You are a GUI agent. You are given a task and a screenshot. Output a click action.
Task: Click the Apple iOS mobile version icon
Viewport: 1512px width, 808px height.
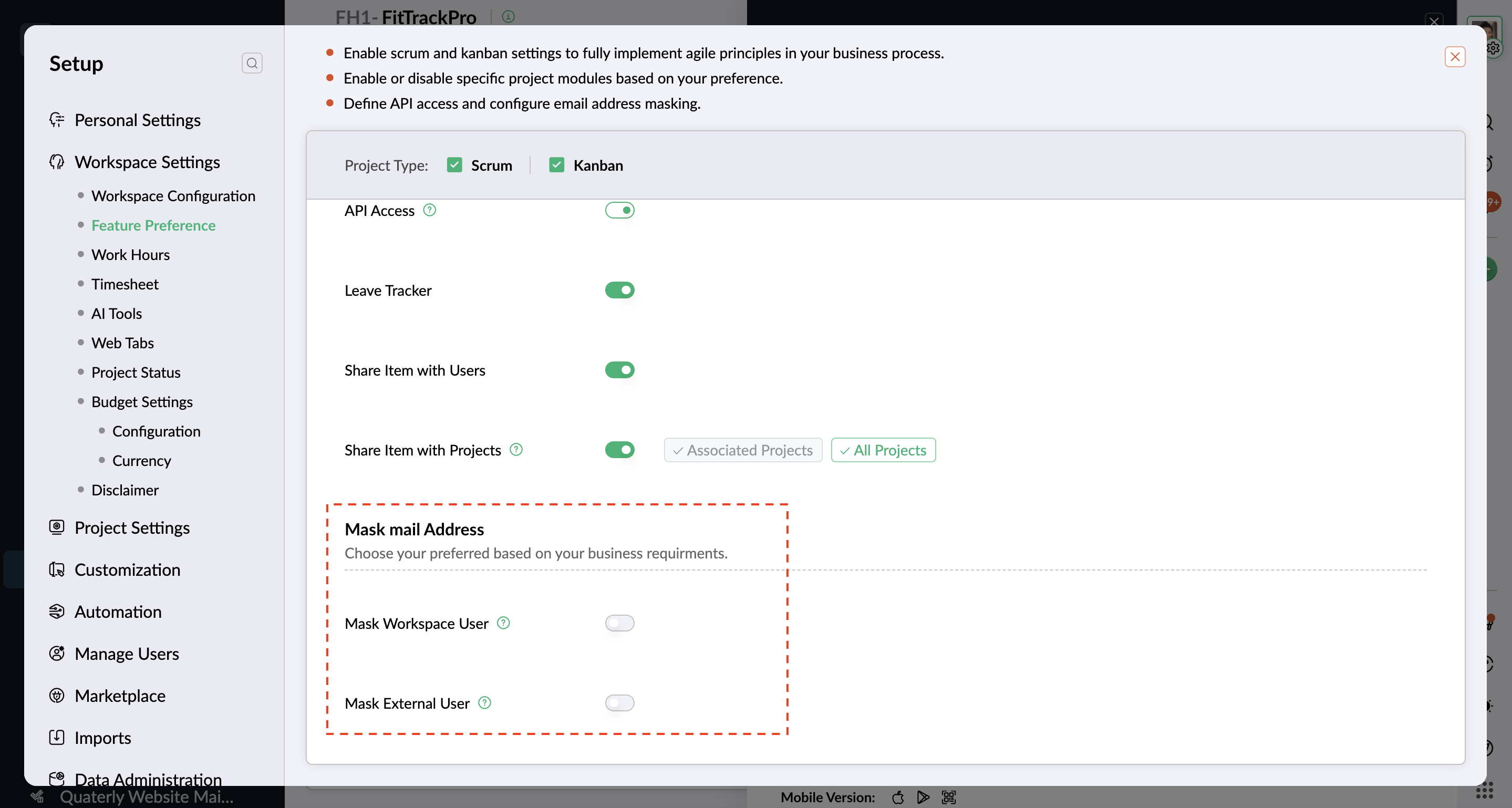click(x=897, y=797)
